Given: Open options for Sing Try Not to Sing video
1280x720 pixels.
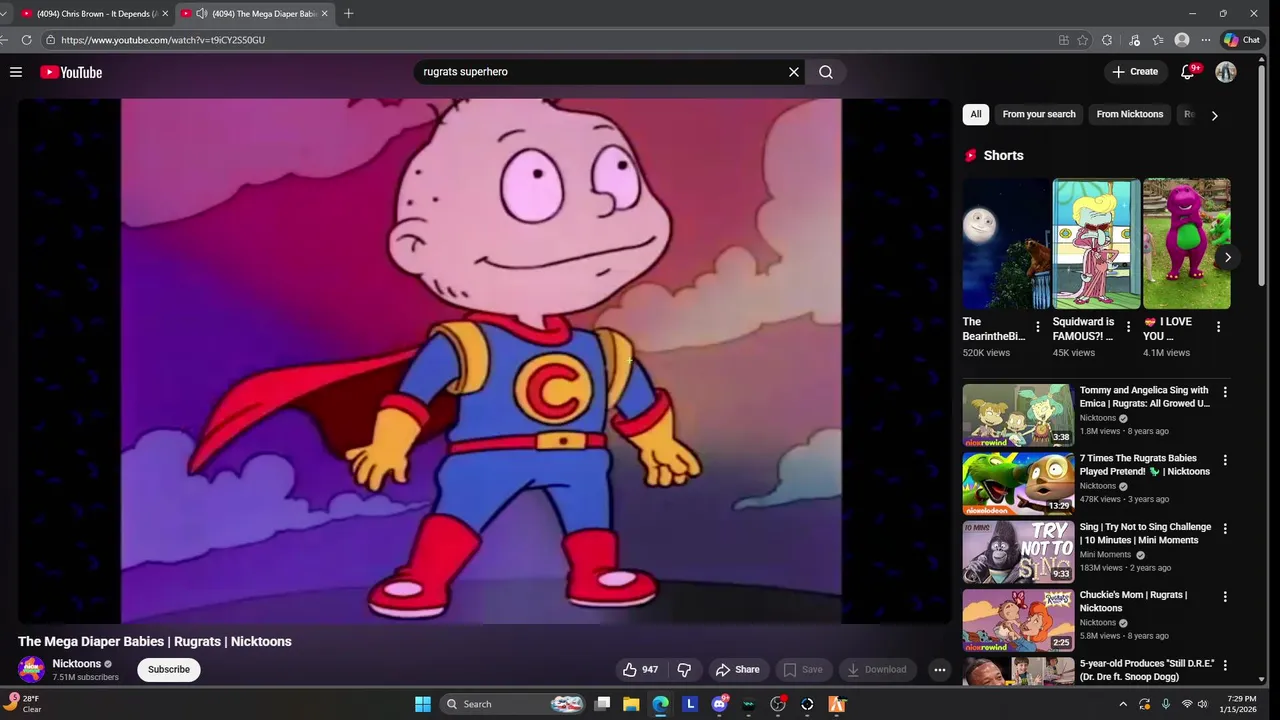Looking at the screenshot, I should click(1225, 528).
